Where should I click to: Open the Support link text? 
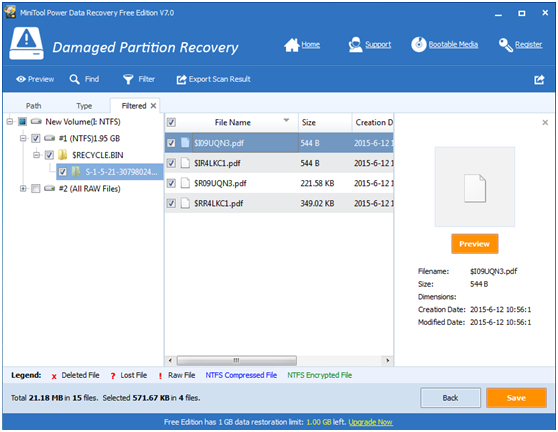pos(378,44)
